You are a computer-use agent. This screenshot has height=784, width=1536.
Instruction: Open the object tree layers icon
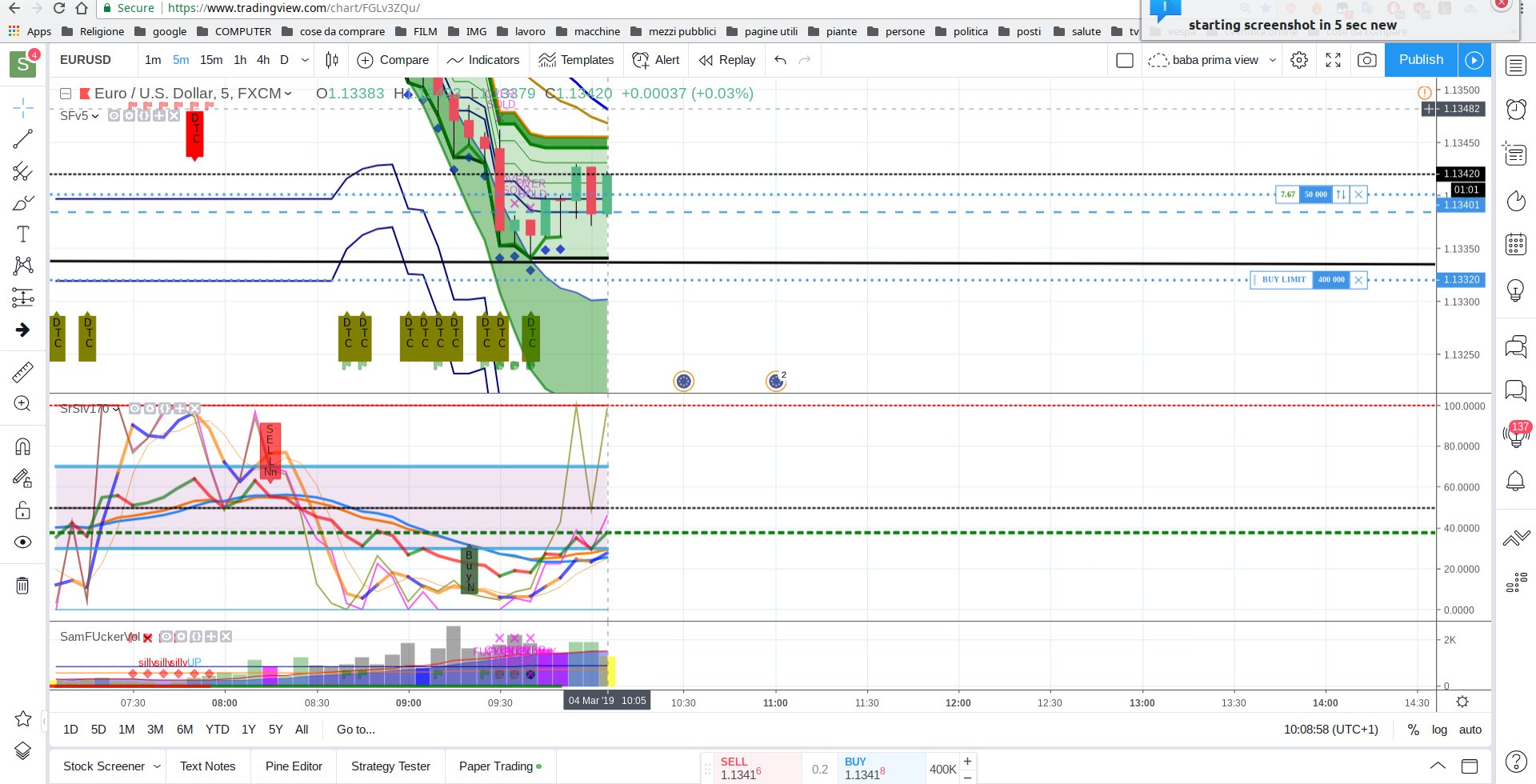(x=23, y=750)
